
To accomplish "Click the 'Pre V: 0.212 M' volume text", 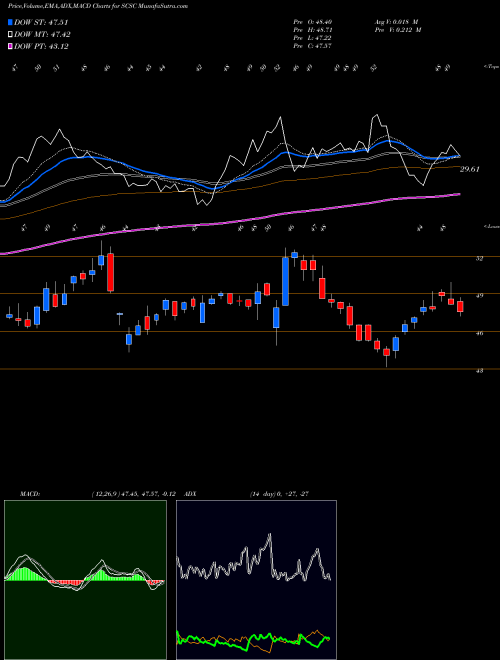I will click(x=398, y=30).
